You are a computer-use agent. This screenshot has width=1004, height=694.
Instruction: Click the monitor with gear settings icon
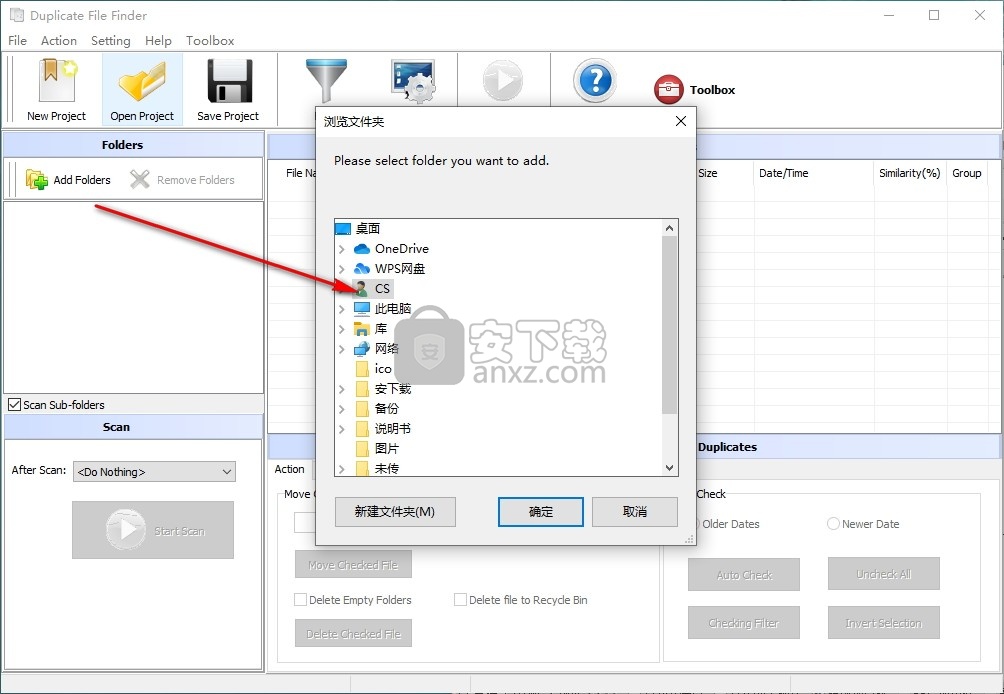(x=414, y=81)
